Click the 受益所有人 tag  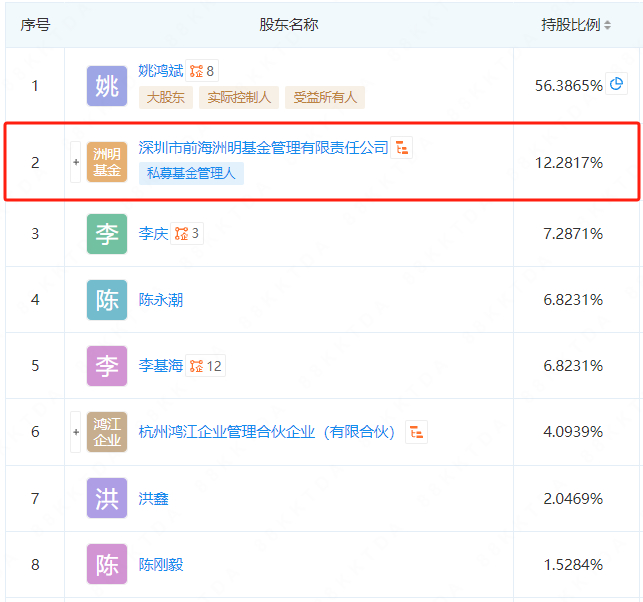[325, 98]
